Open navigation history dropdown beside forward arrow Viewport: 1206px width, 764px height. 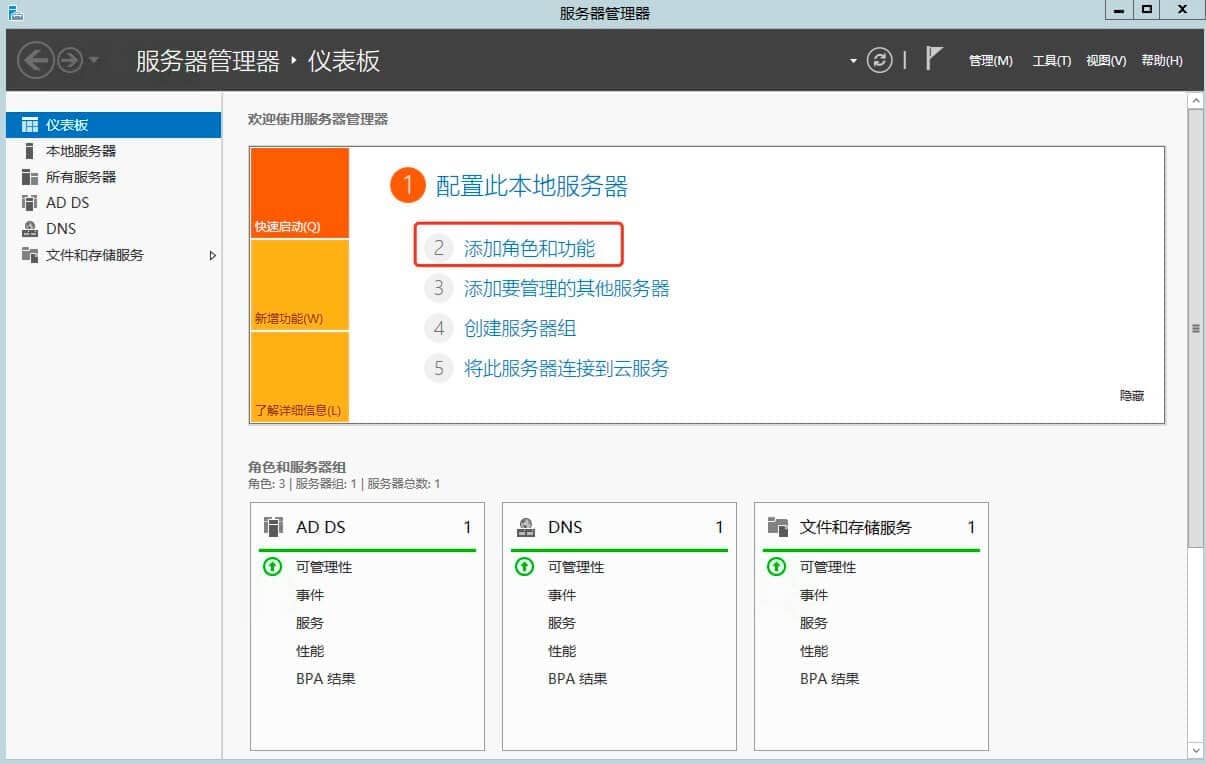click(x=94, y=61)
